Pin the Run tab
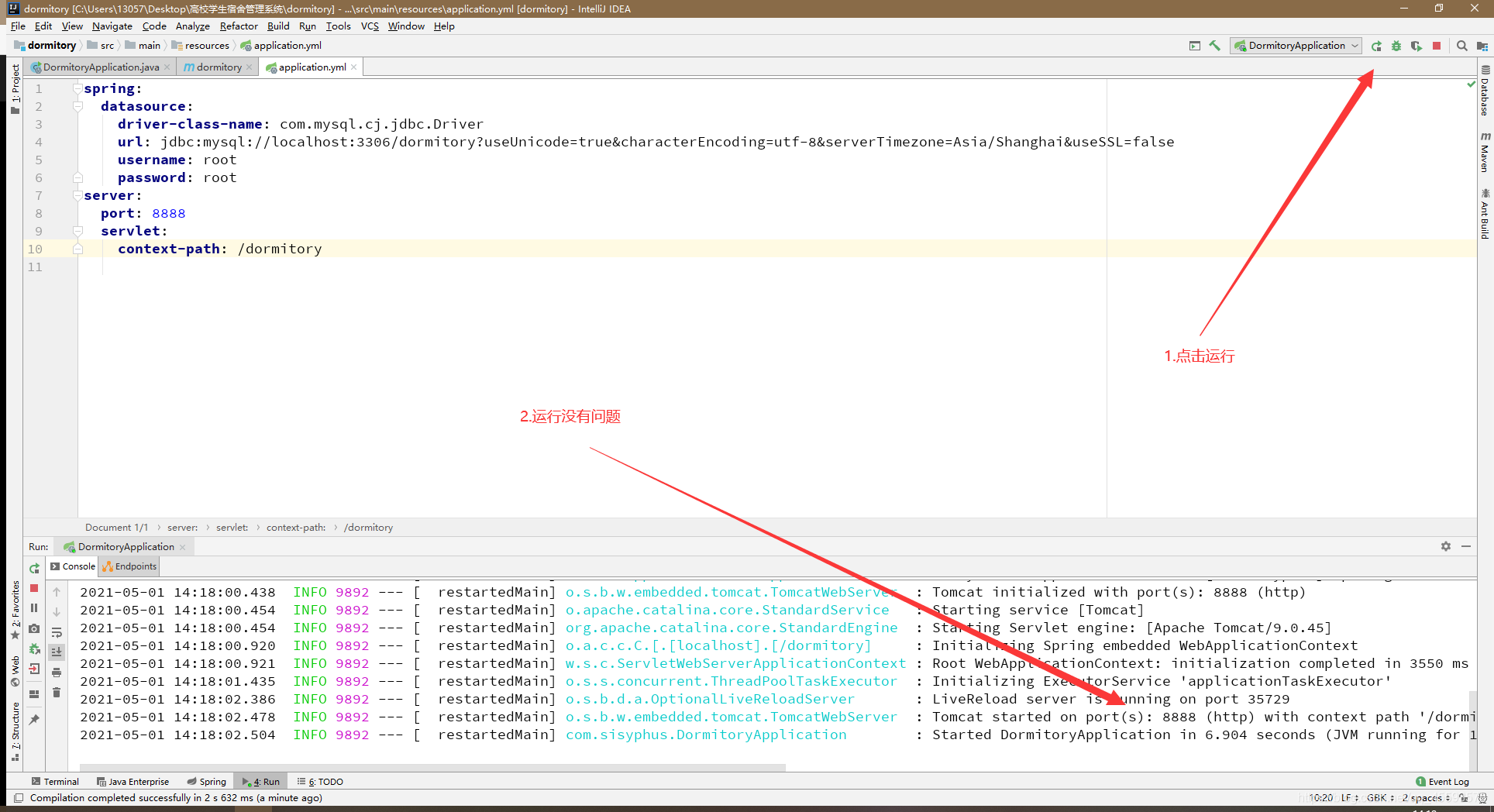 pyautogui.click(x=34, y=720)
